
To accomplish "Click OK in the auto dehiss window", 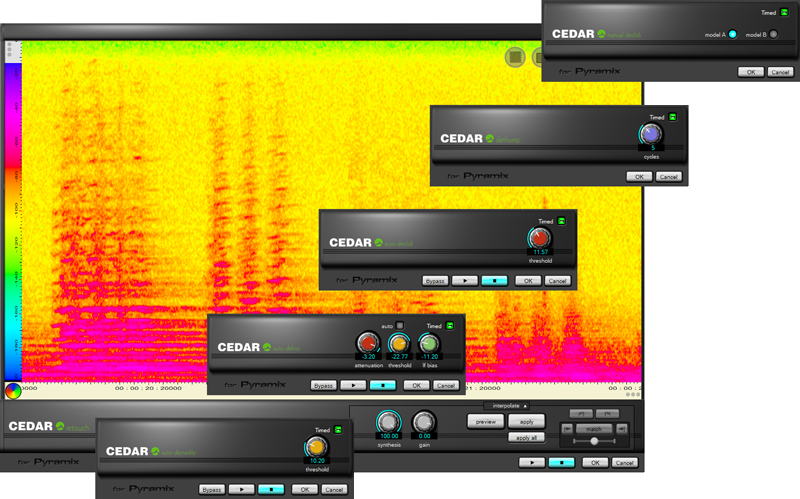I will (x=416, y=385).
